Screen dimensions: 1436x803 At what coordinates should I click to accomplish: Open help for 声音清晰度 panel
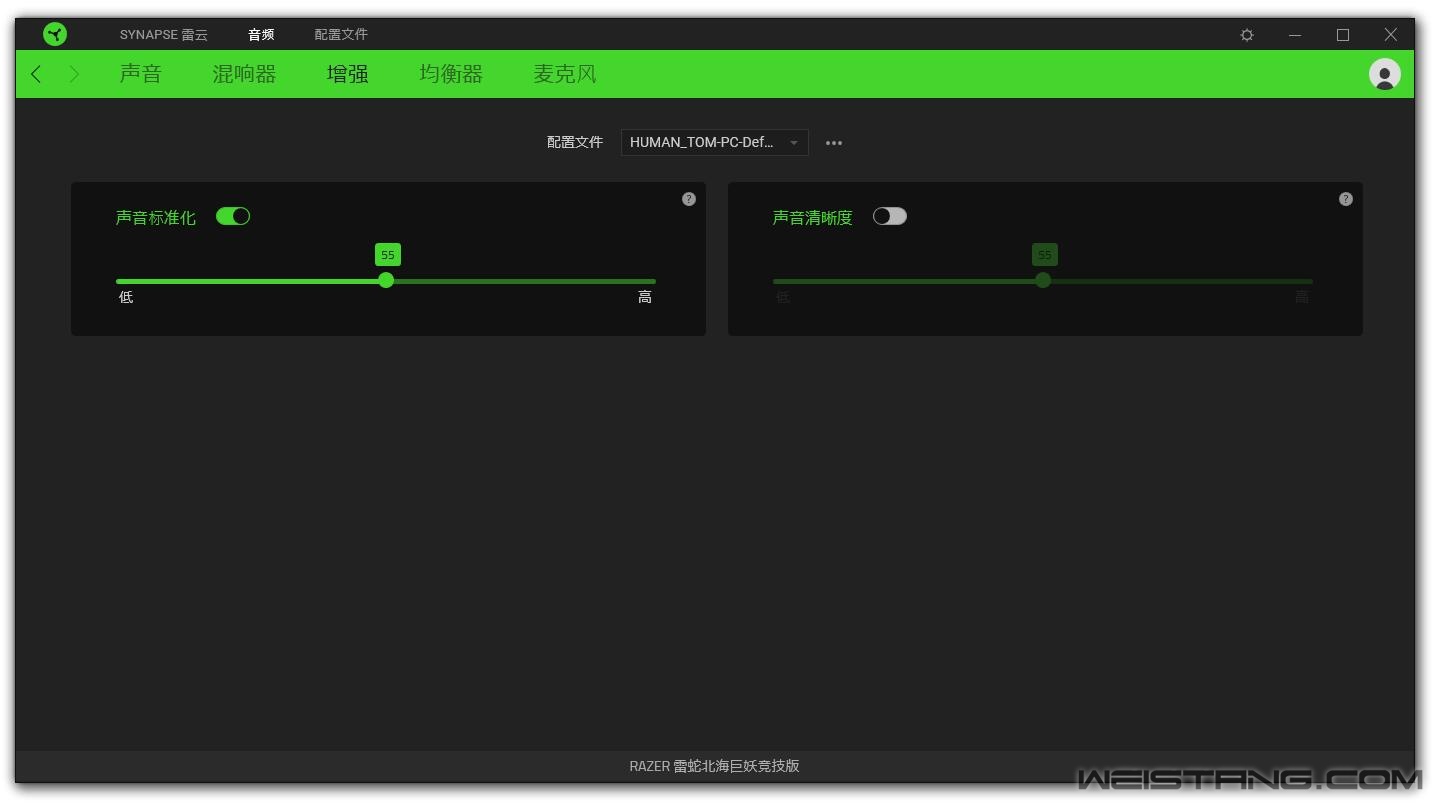click(x=1345, y=199)
